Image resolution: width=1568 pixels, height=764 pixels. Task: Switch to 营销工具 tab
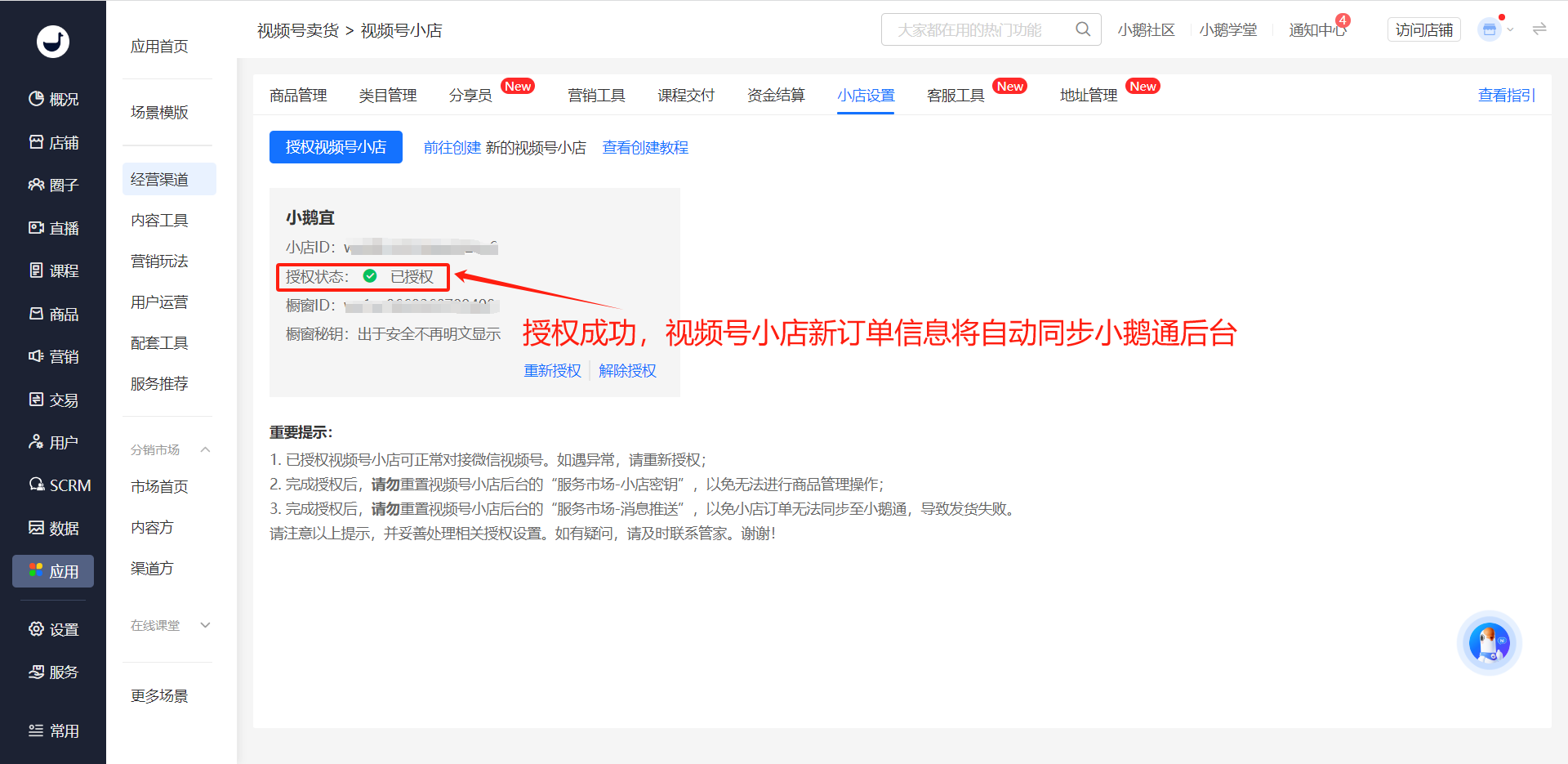pos(596,96)
